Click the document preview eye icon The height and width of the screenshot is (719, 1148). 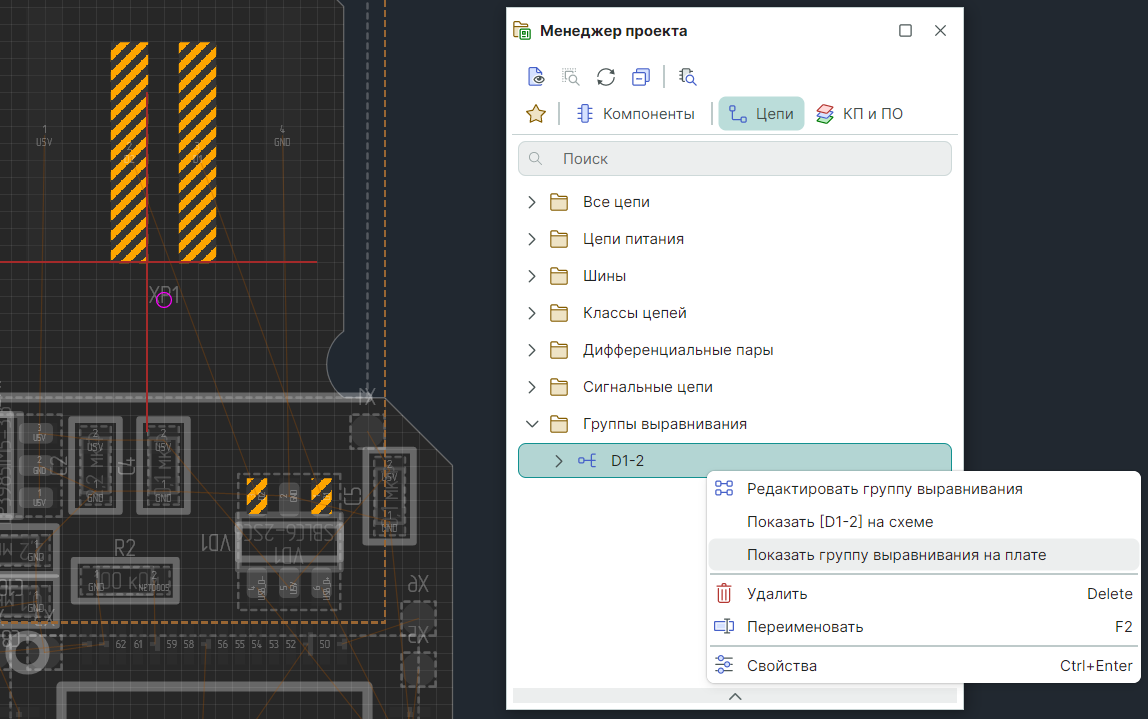coord(537,77)
